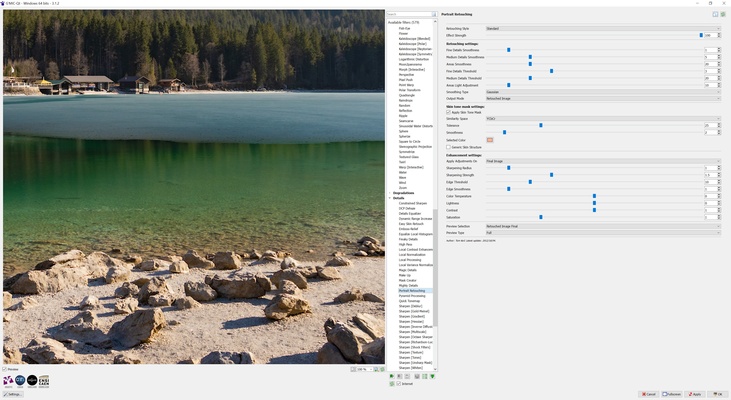The image size is (731, 400).
Task: Click the G'MIC logo at bottom left
Action: pyautogui.click(x=8, y=381)
